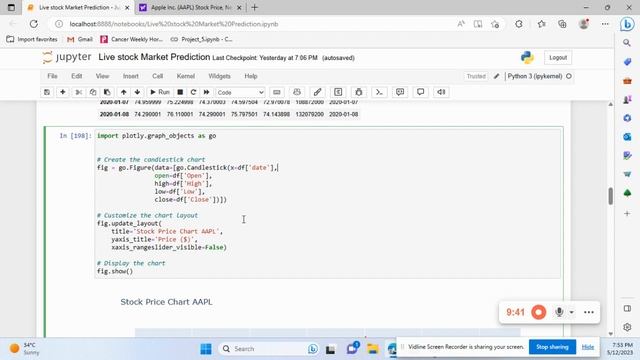This screenshot has width=640, height=360.
Task: Open Insert menu in Jupyter
Action: (x=131, y=76)
